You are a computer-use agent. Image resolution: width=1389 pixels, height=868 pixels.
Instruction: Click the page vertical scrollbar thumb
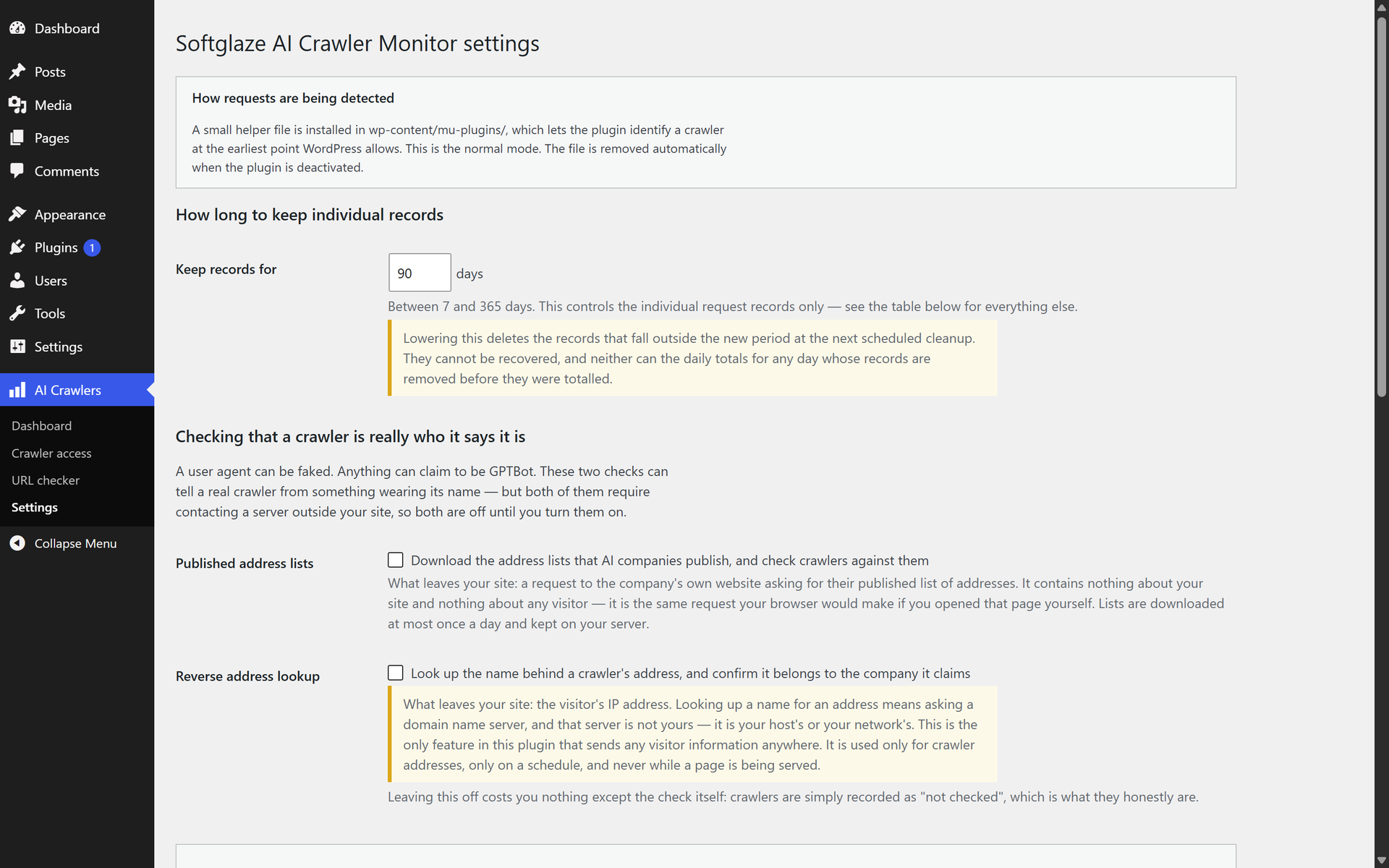1382,206
